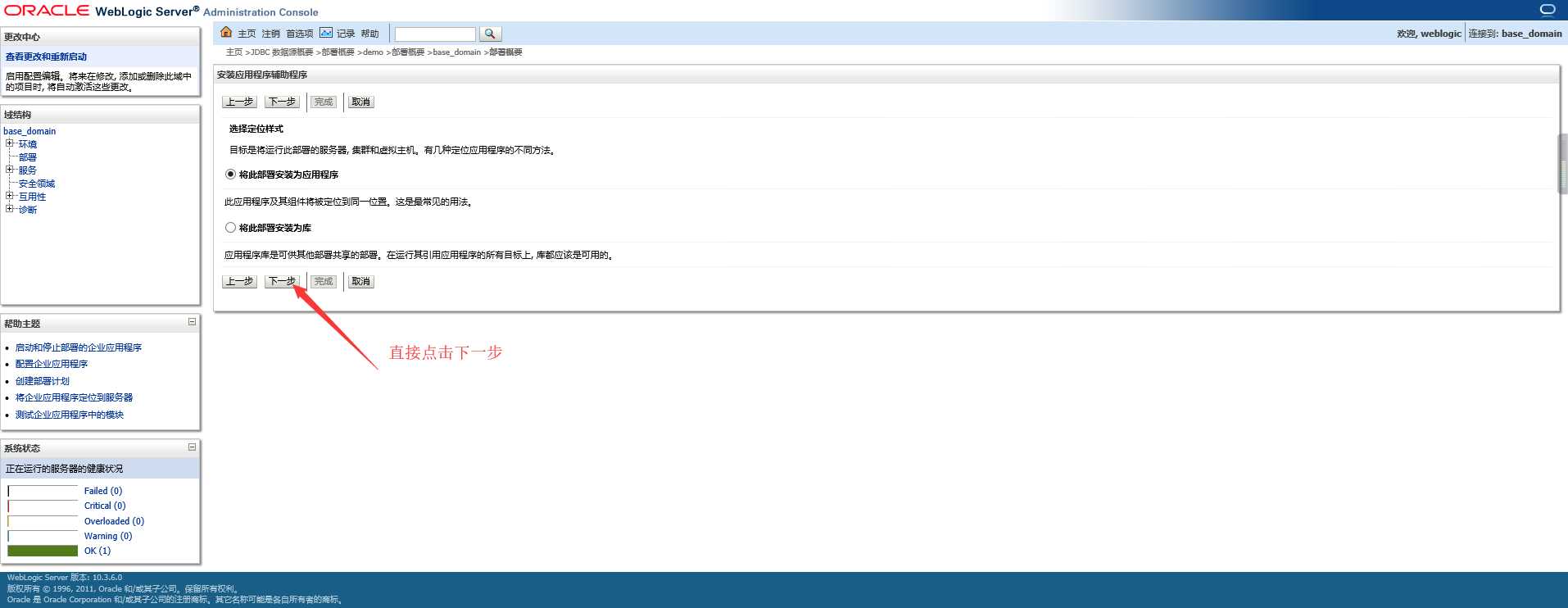Image resolution: width=1568 pixels, height=608 pixels.
Task: Click breadcrumb JDBC 数据源概要 link
Action: tap(282, 52)
